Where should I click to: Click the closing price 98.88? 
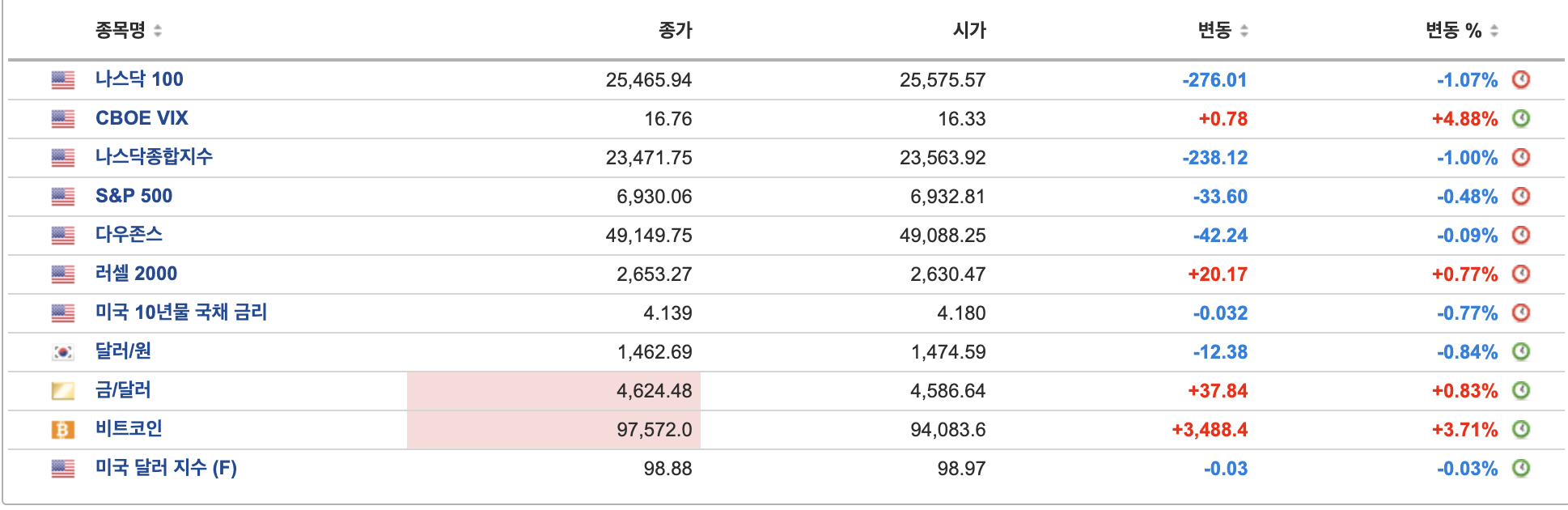[667, 469]
